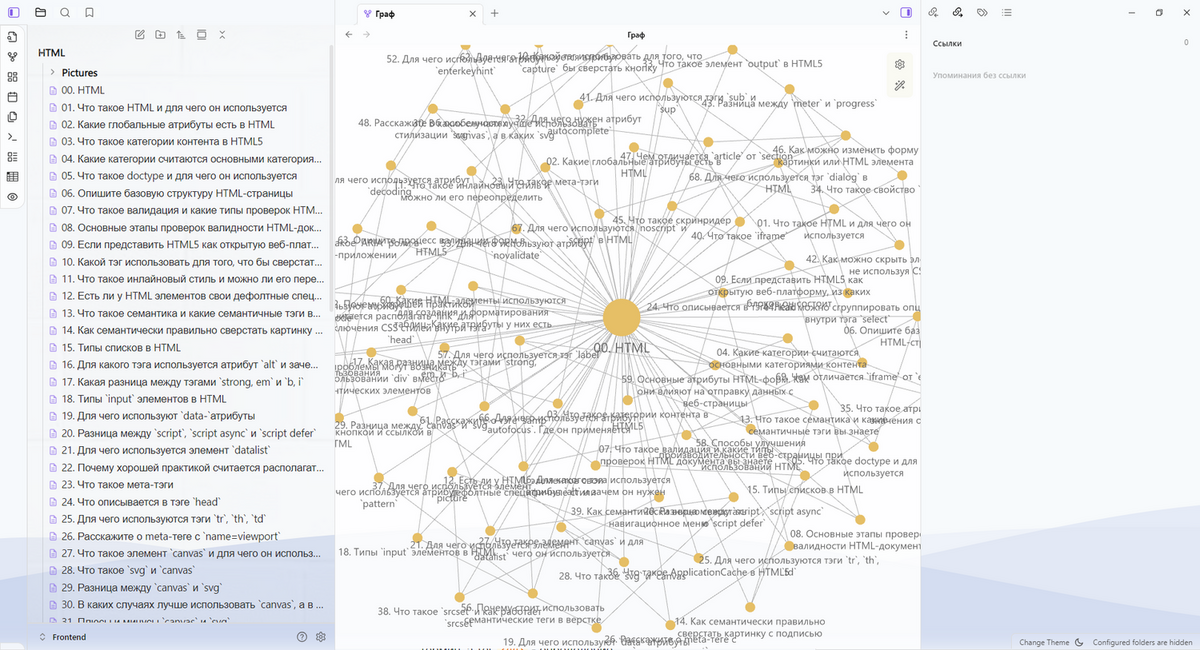This screenshot has width=1200, height=650.
Task: Open the graph settings gear
Action: (x=899, y=64)
